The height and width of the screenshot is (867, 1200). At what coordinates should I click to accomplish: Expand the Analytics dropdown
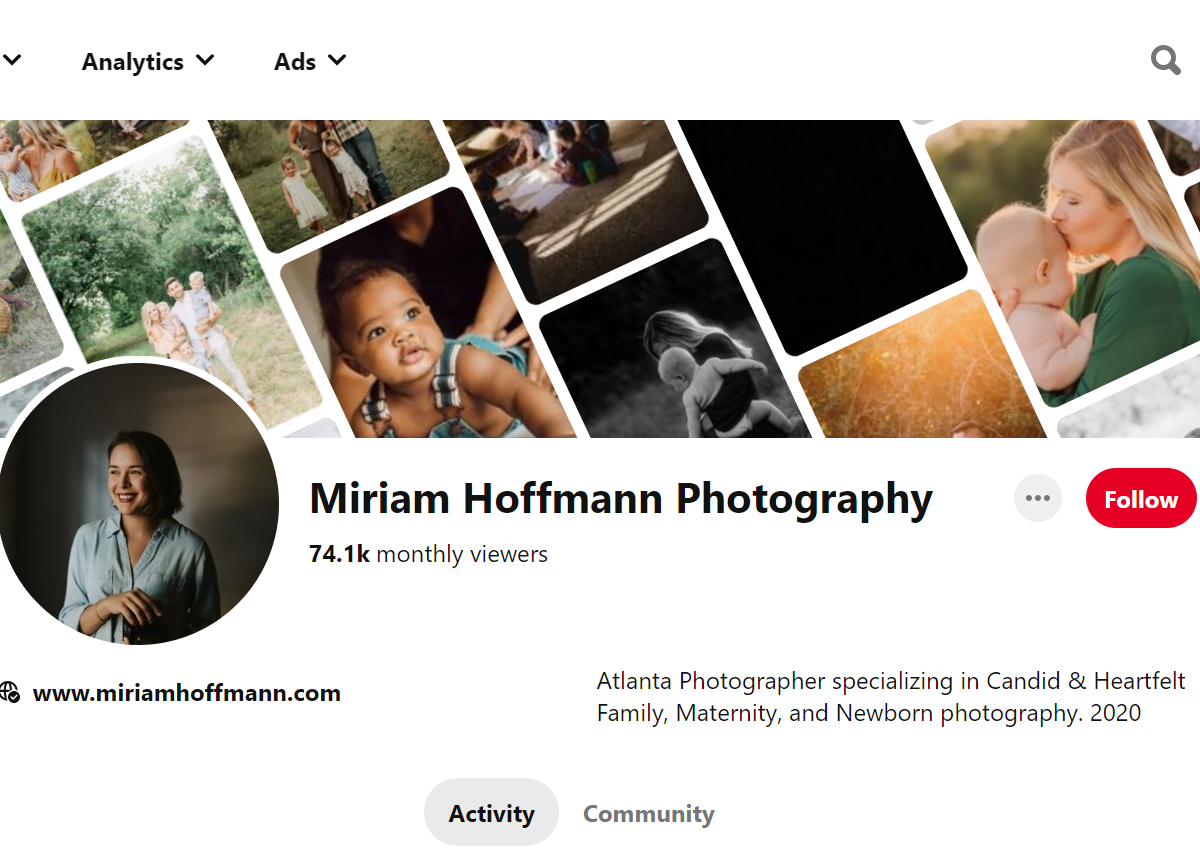pyautogui.click(x=147, y=61)
